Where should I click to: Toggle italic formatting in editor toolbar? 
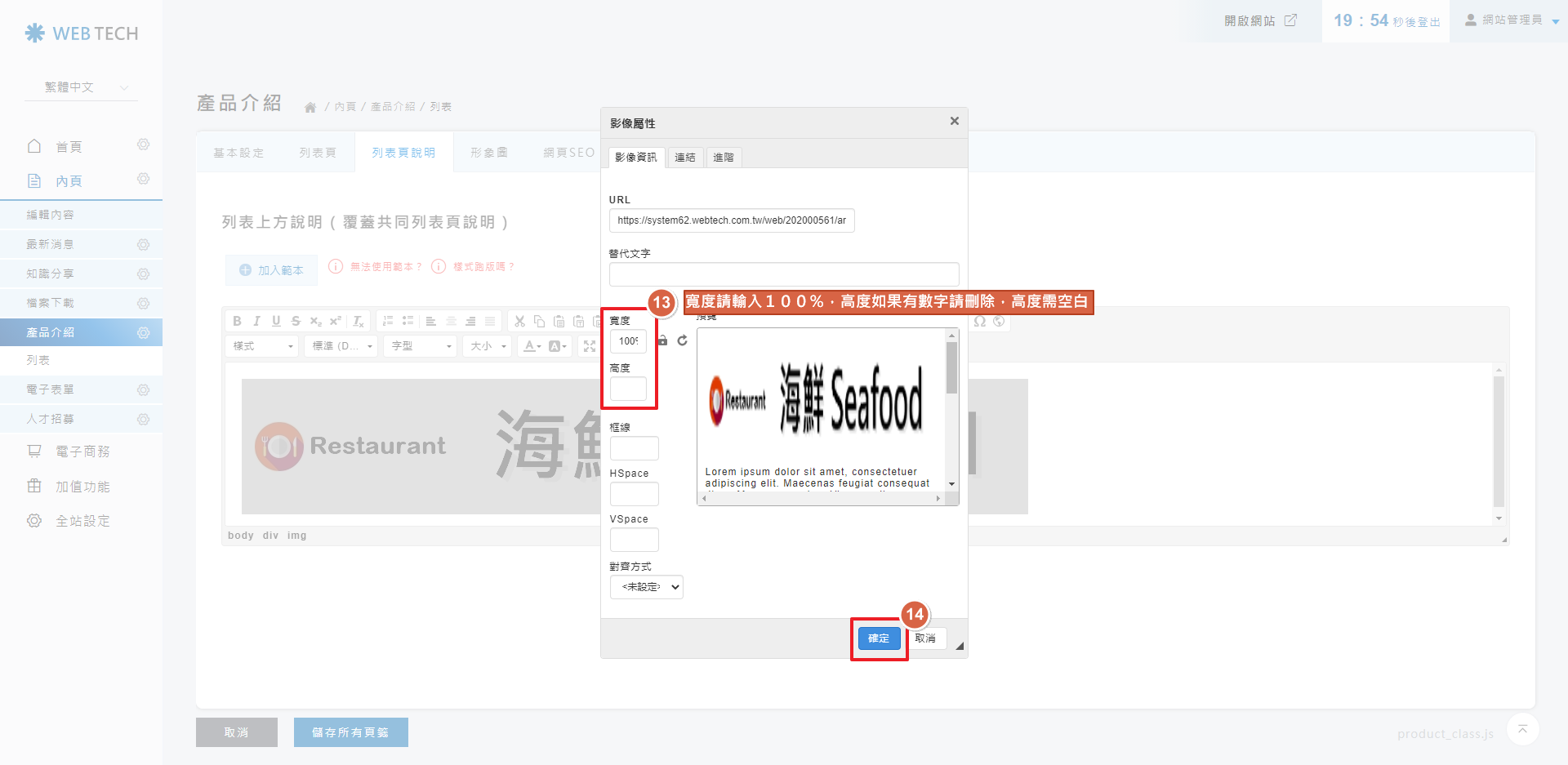click(x=256, y=321)
